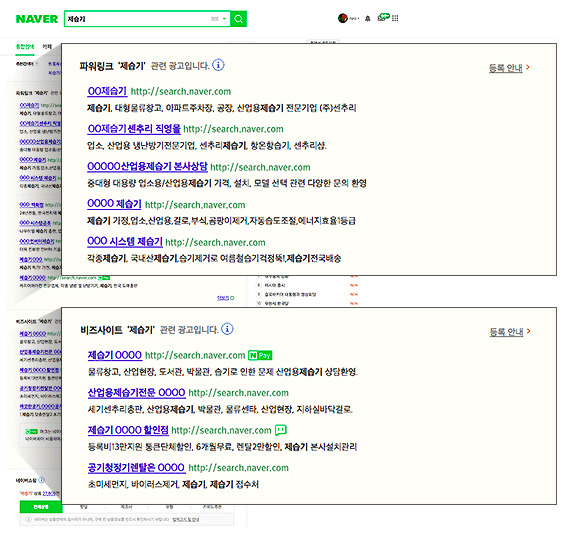This screenshot has height=533, width=570.
Task: Click description starting 물류창고, 산업현장, 도서관
Action: (222, 372)
